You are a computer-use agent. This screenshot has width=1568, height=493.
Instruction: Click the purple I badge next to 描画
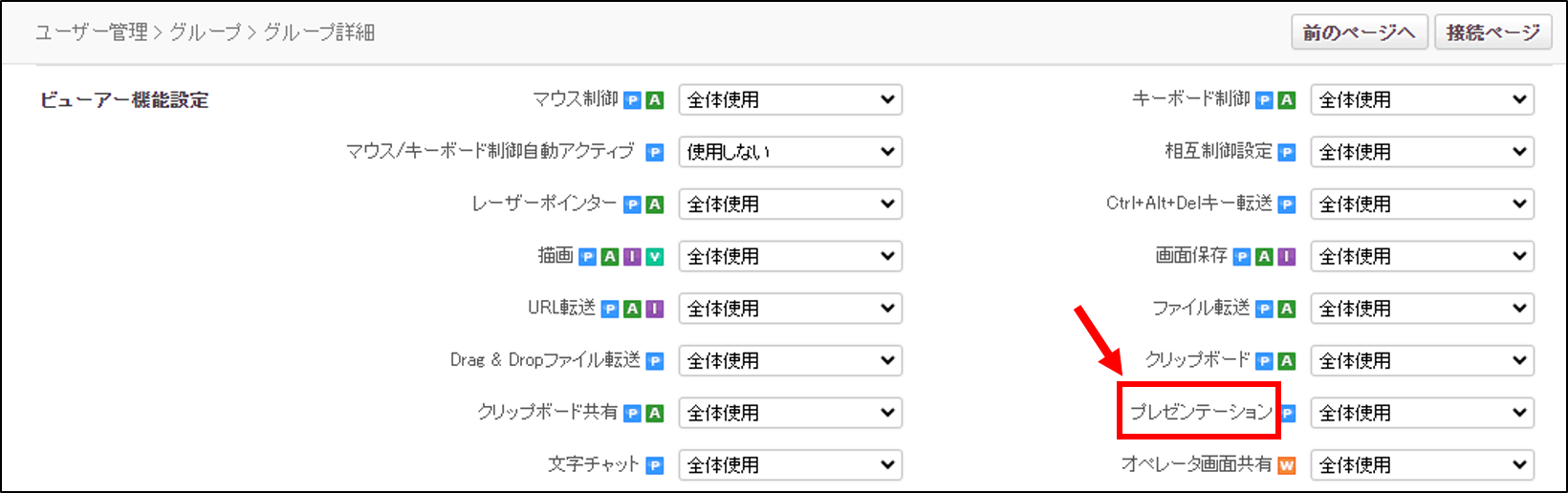(x=632, y=257)
